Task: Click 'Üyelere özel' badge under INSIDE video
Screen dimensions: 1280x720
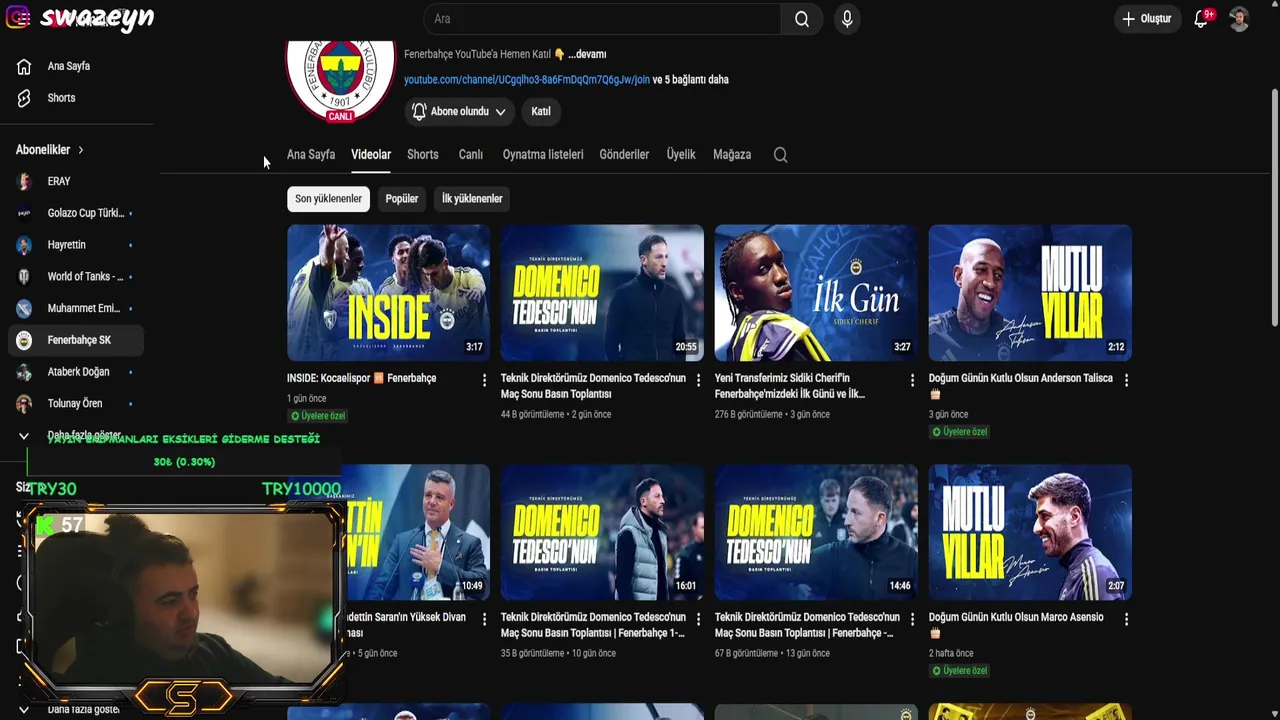Action: pyautogui.click(x=317, y=416)
